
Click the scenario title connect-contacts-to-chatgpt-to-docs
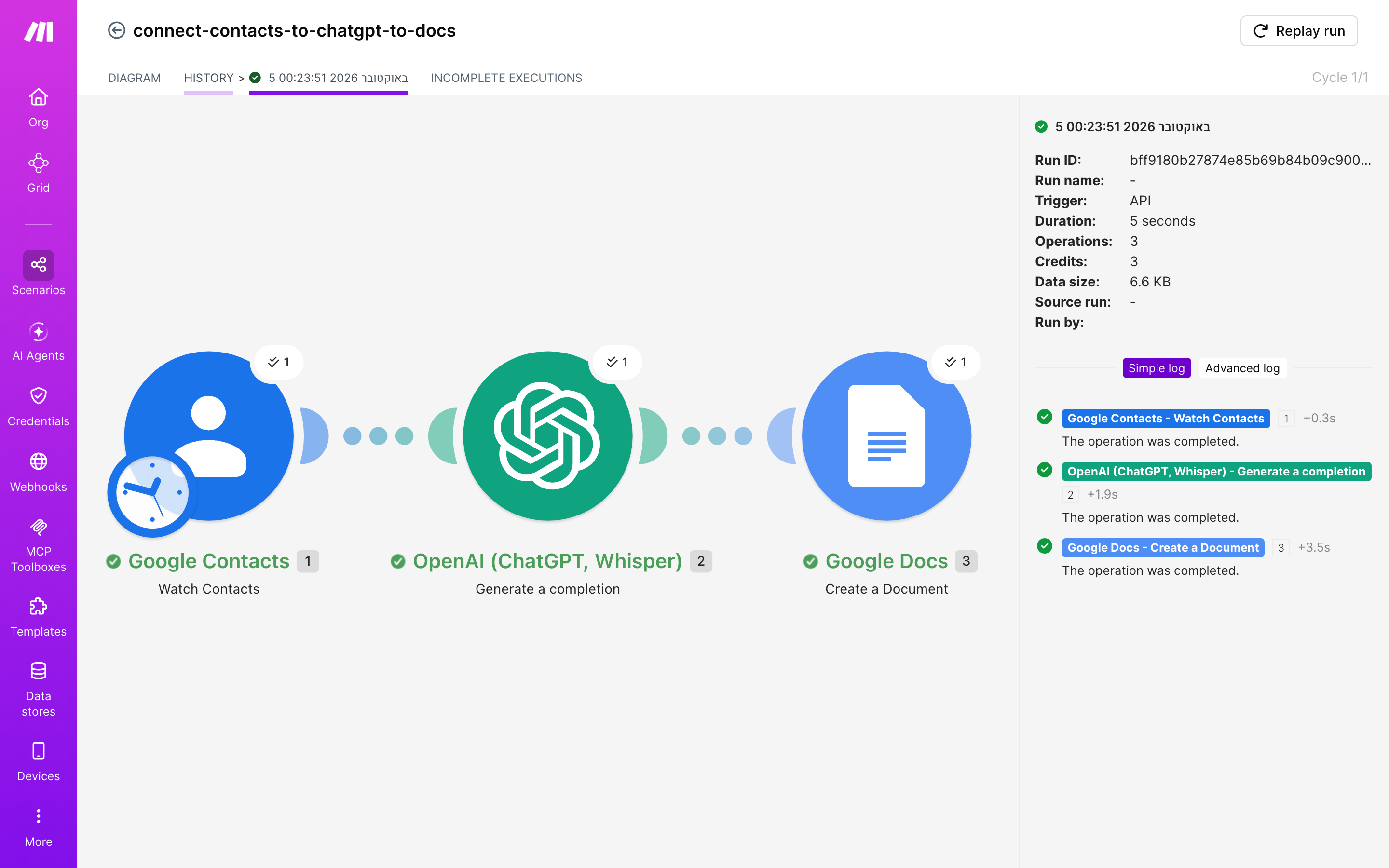(x=294, y=30)
